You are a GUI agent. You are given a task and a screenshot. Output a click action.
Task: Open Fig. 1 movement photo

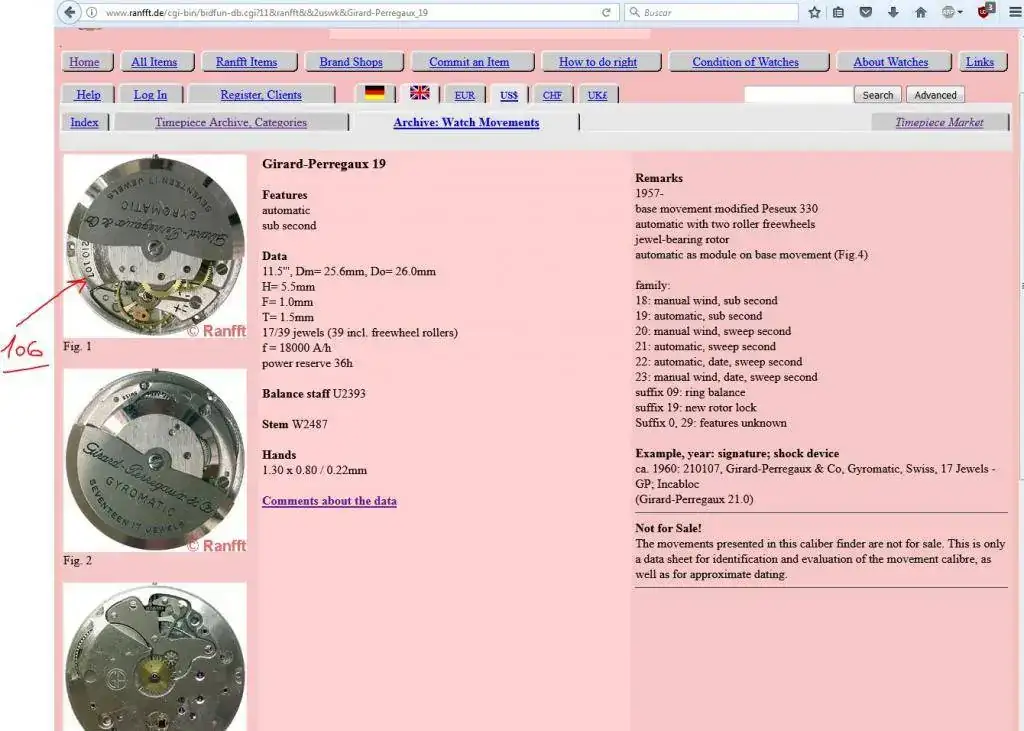click(155, 246)
